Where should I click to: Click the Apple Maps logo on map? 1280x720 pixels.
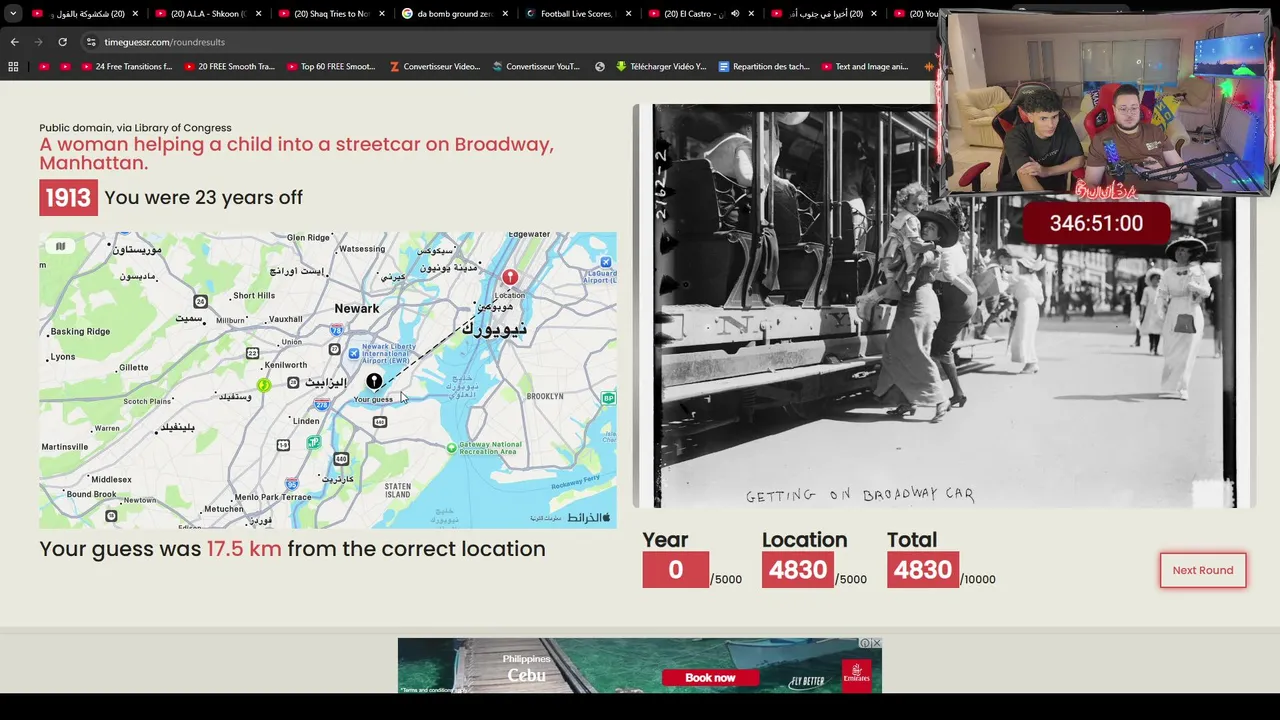588,517
